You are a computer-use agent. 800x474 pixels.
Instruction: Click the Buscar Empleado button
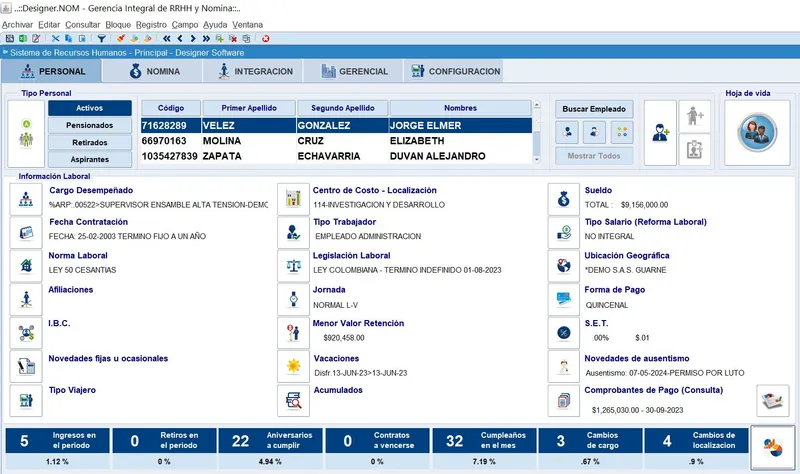click(x=594, y=109)
